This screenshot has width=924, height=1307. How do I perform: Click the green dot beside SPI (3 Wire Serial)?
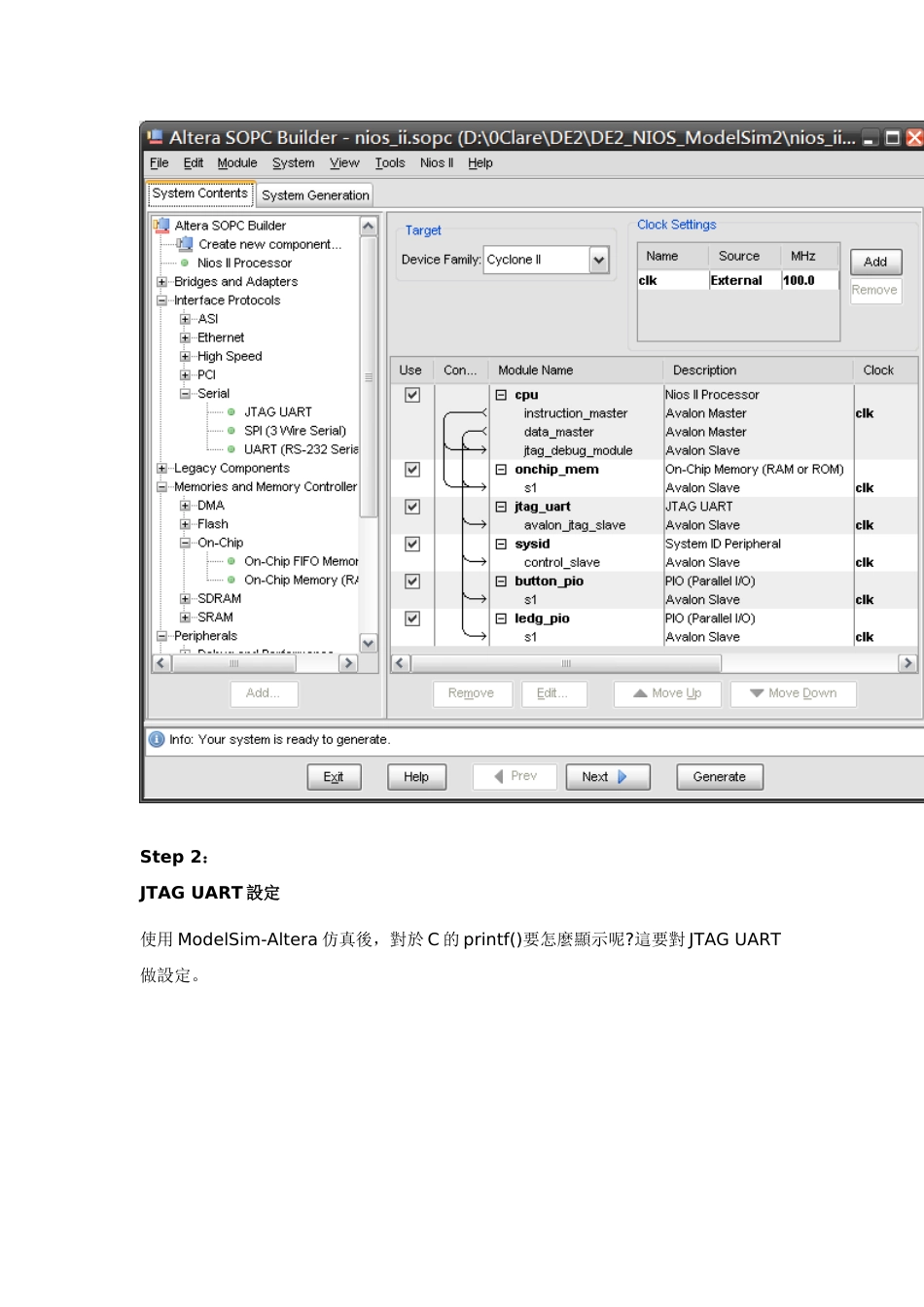[231, 431]
